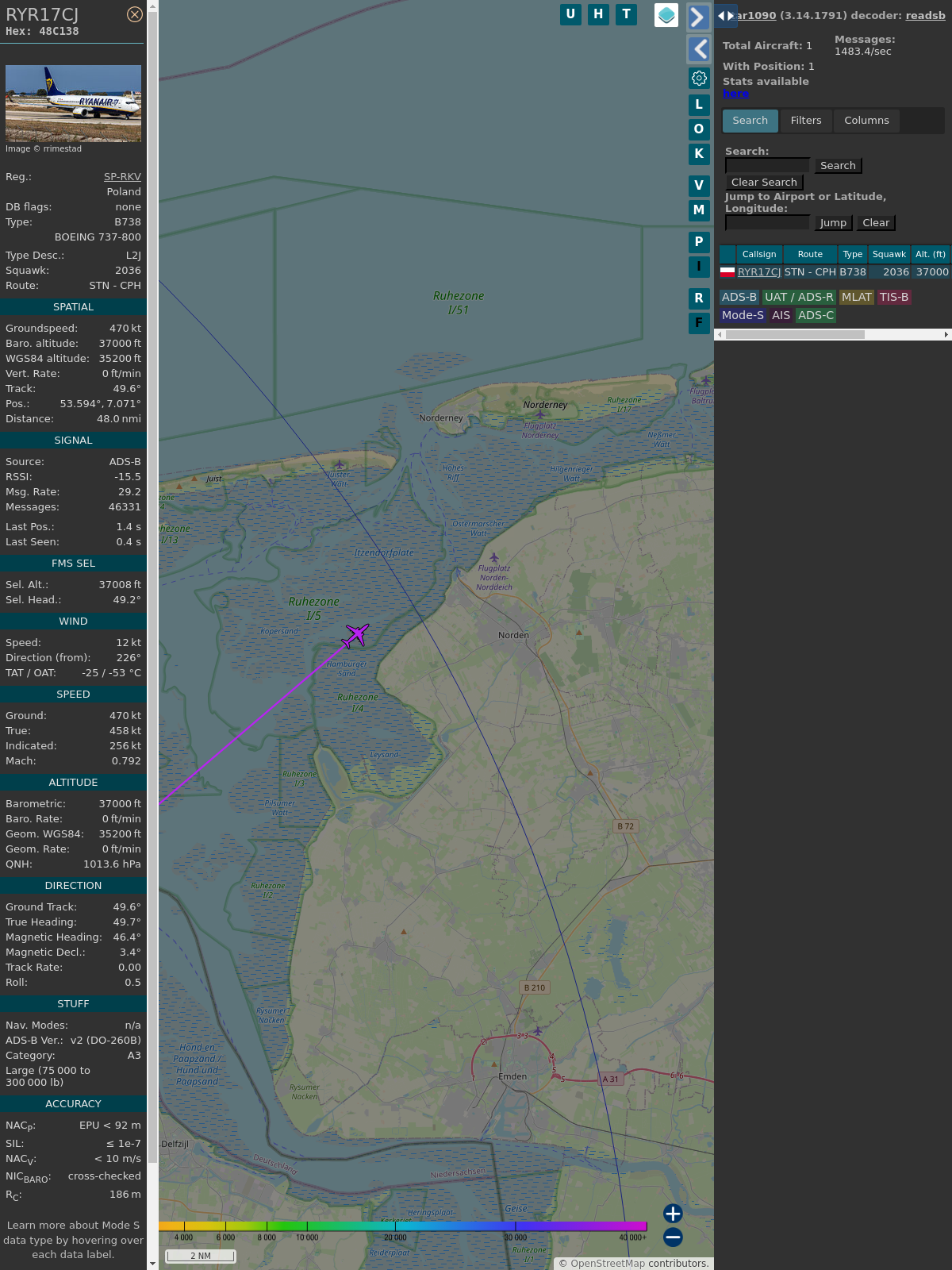This screenshot has width=952, height=1270.
Task: Toggle the H map button
Action: click(x=598, y=14)
